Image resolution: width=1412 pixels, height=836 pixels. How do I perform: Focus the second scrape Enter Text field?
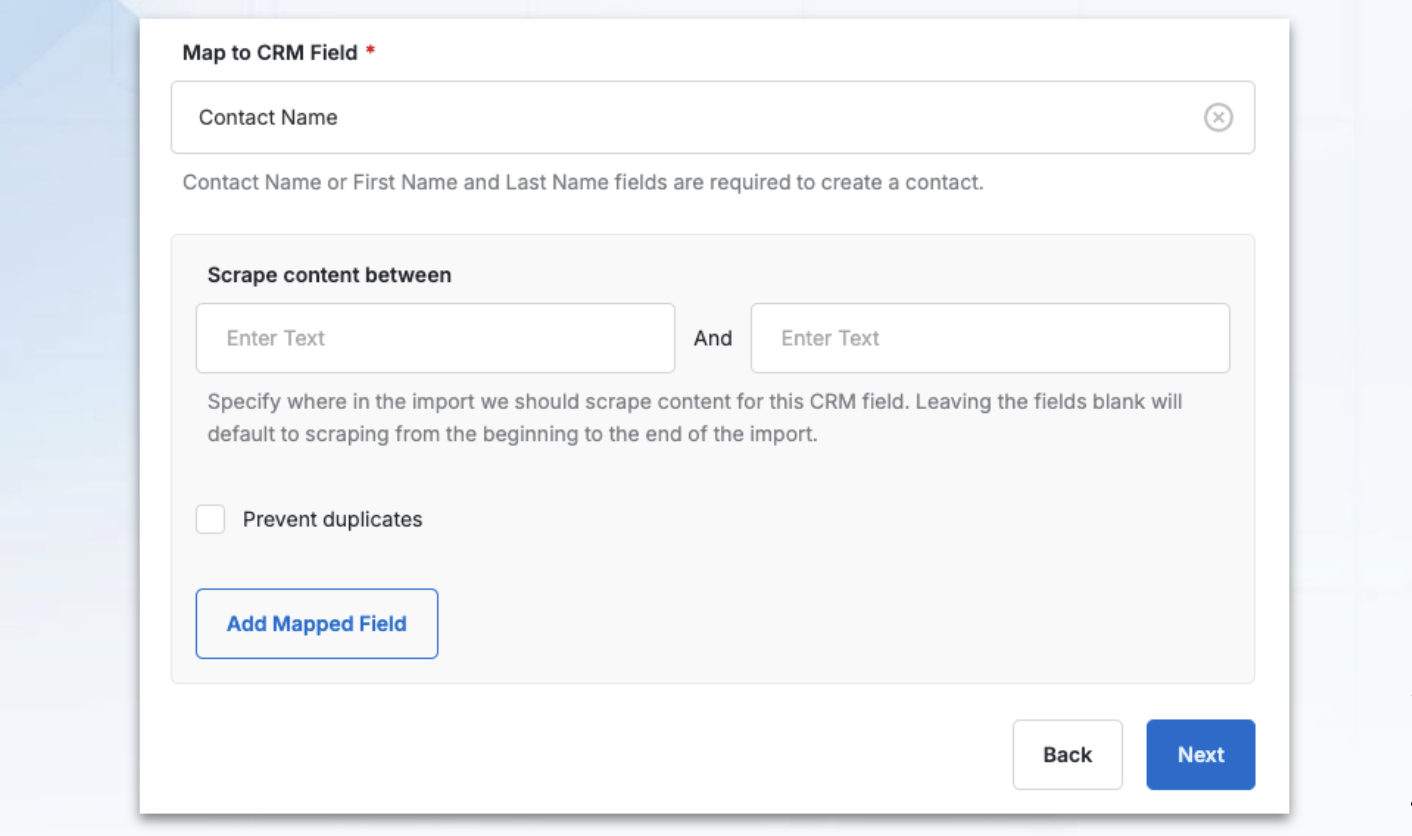click(x=990, y=338)
